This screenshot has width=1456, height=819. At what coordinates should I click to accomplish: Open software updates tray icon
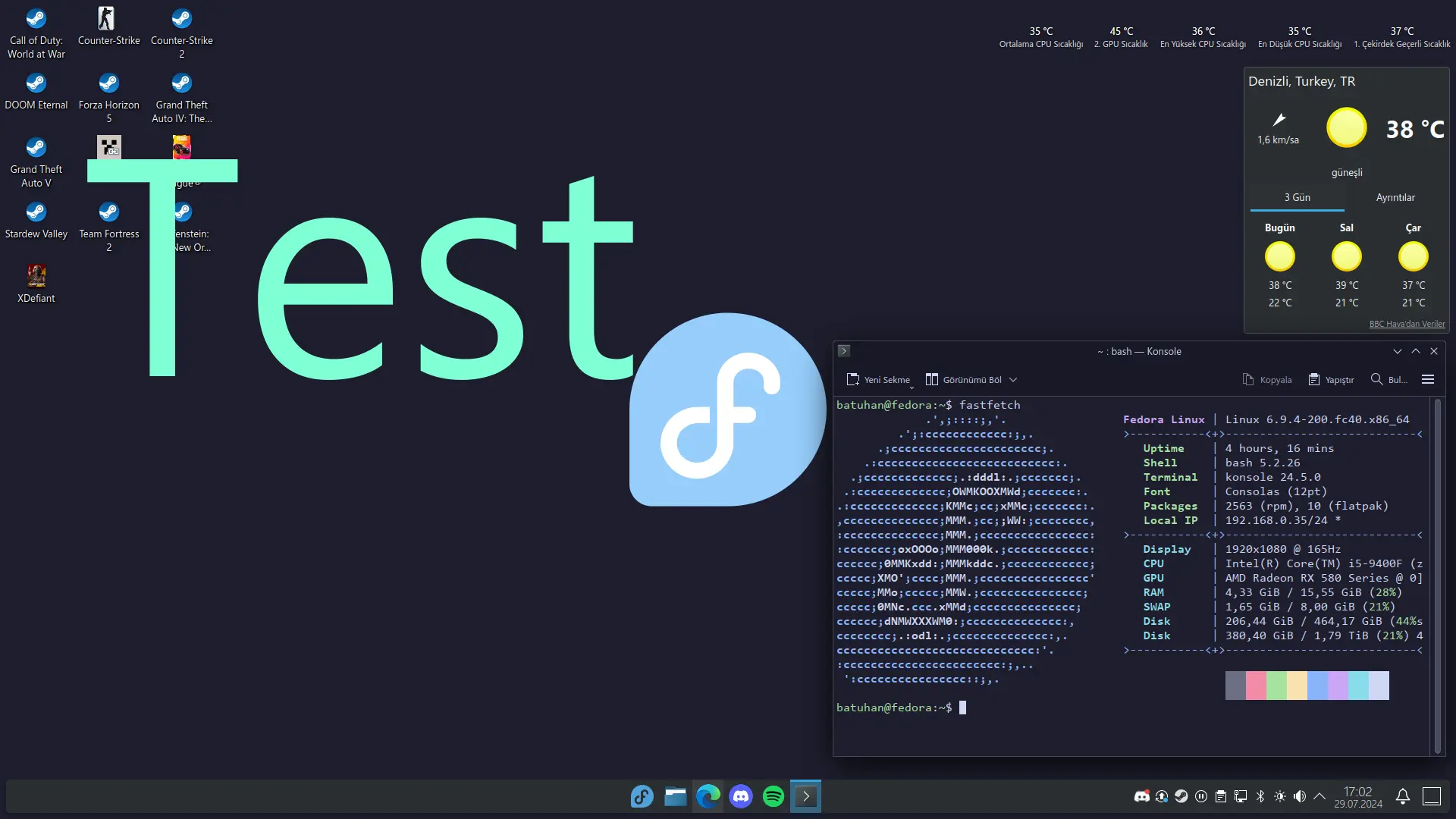(x=1161, y=796)
